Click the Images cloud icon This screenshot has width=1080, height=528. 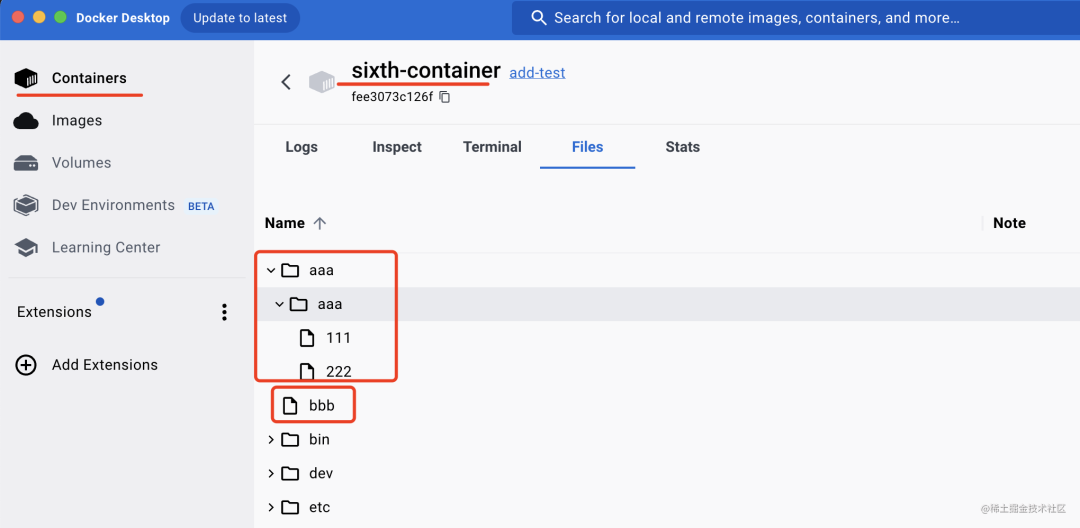click(26, 121)
